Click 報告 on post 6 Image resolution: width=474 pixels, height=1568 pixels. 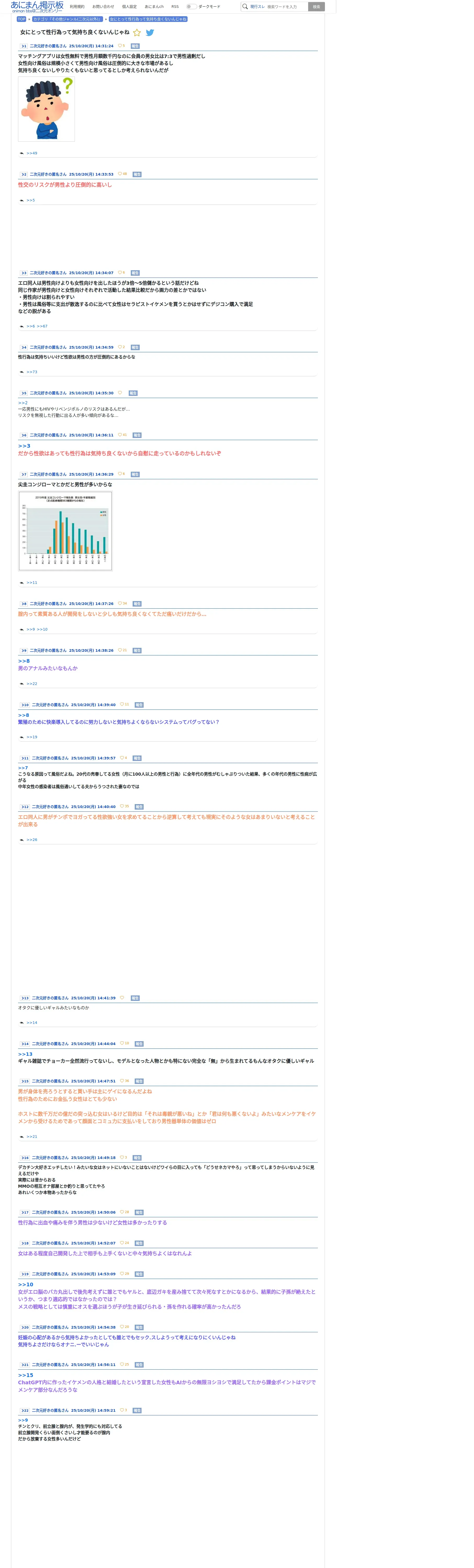coord(137,435)
